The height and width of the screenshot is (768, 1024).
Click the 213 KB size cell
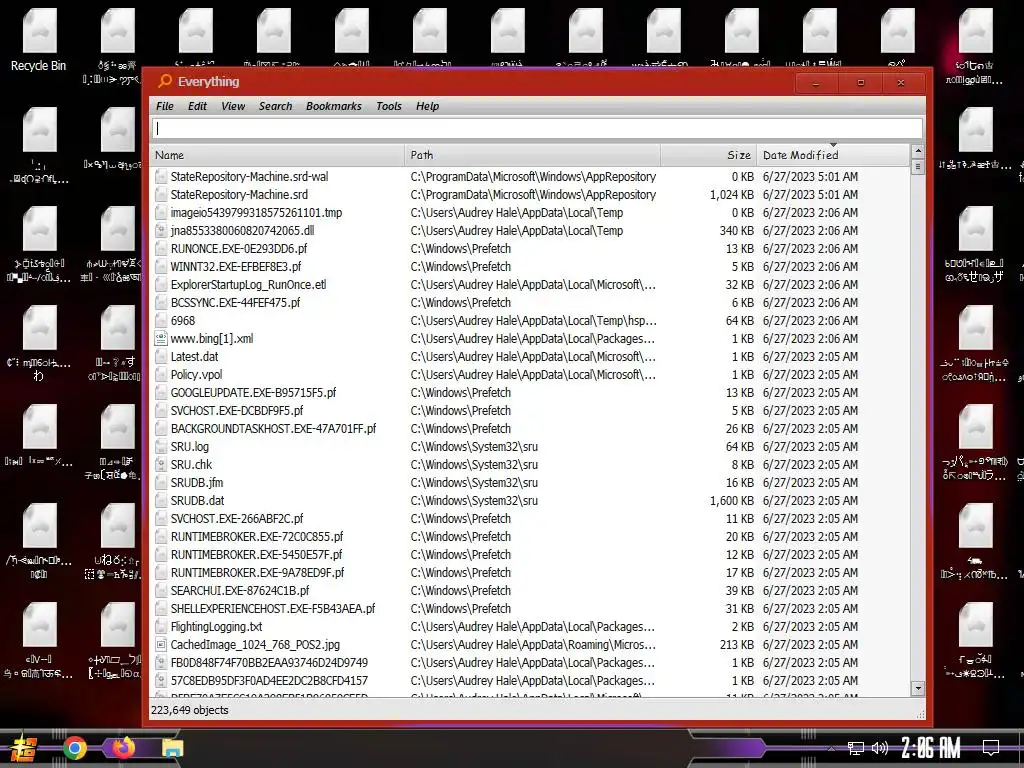[737, 645]
